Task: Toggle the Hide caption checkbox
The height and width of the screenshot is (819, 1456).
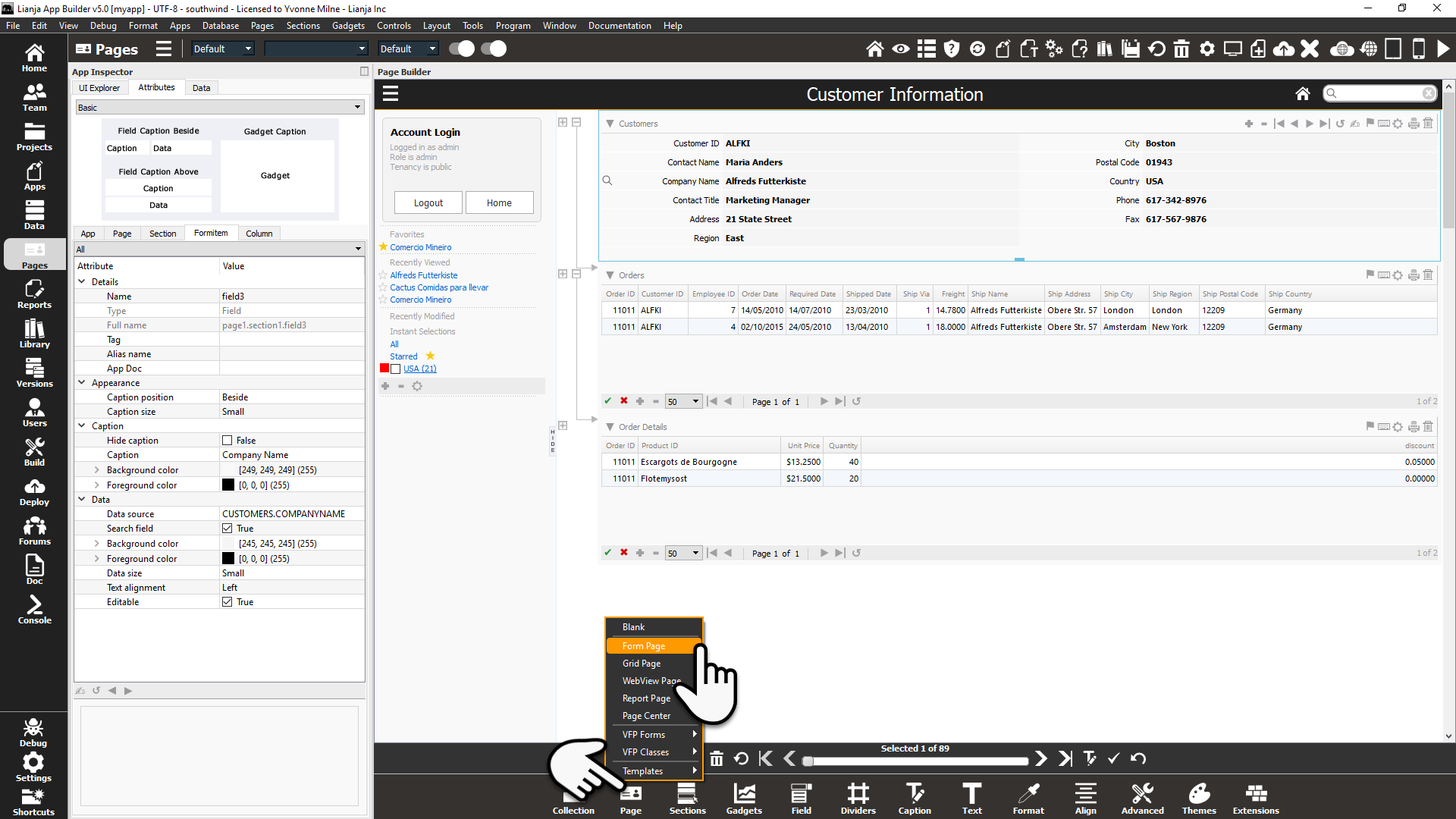Action: pyautogui.click(x=227, y=441)
